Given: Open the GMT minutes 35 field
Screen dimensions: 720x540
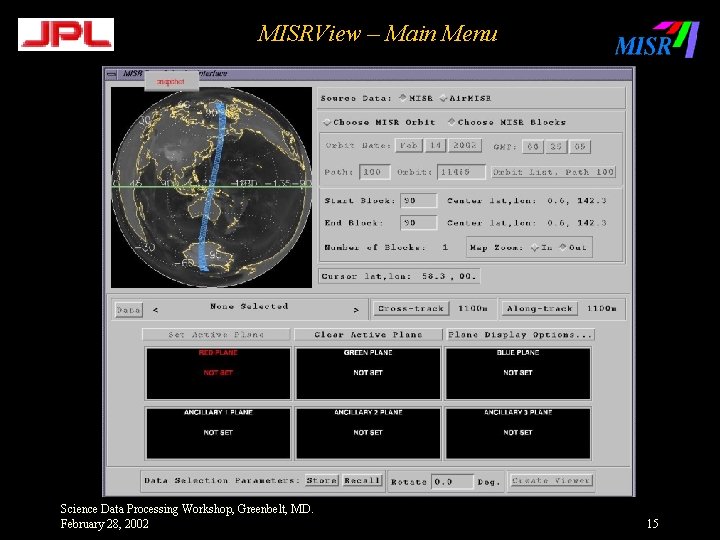Looking at the screenshot, I should click(556, 146).
